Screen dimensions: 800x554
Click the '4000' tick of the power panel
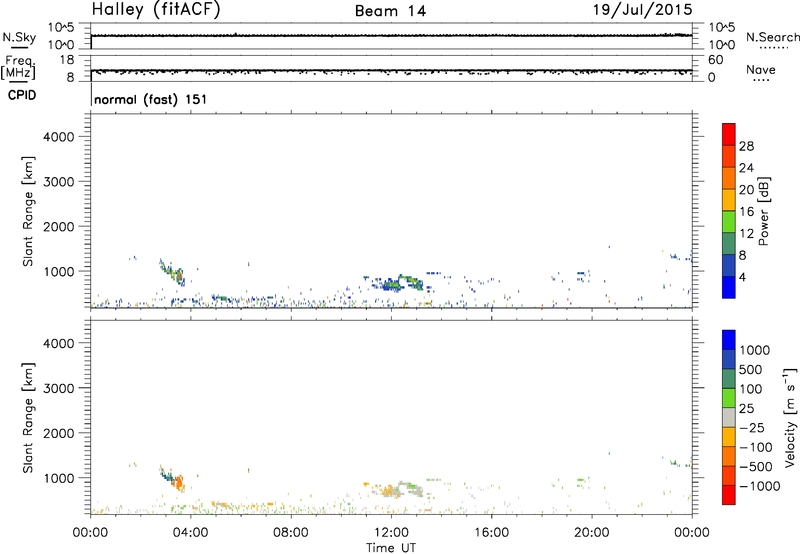(58, 137)
